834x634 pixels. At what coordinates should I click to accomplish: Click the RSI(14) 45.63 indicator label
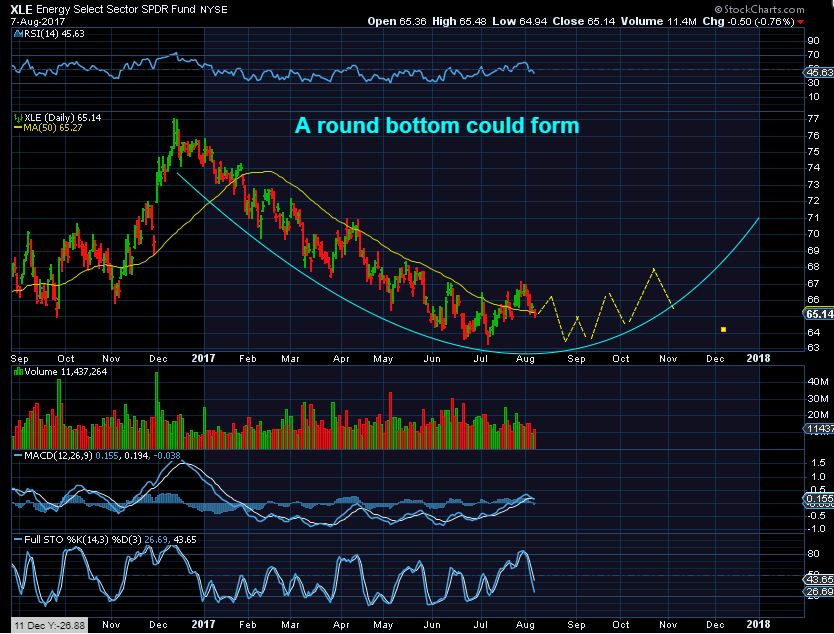point(49,34)
